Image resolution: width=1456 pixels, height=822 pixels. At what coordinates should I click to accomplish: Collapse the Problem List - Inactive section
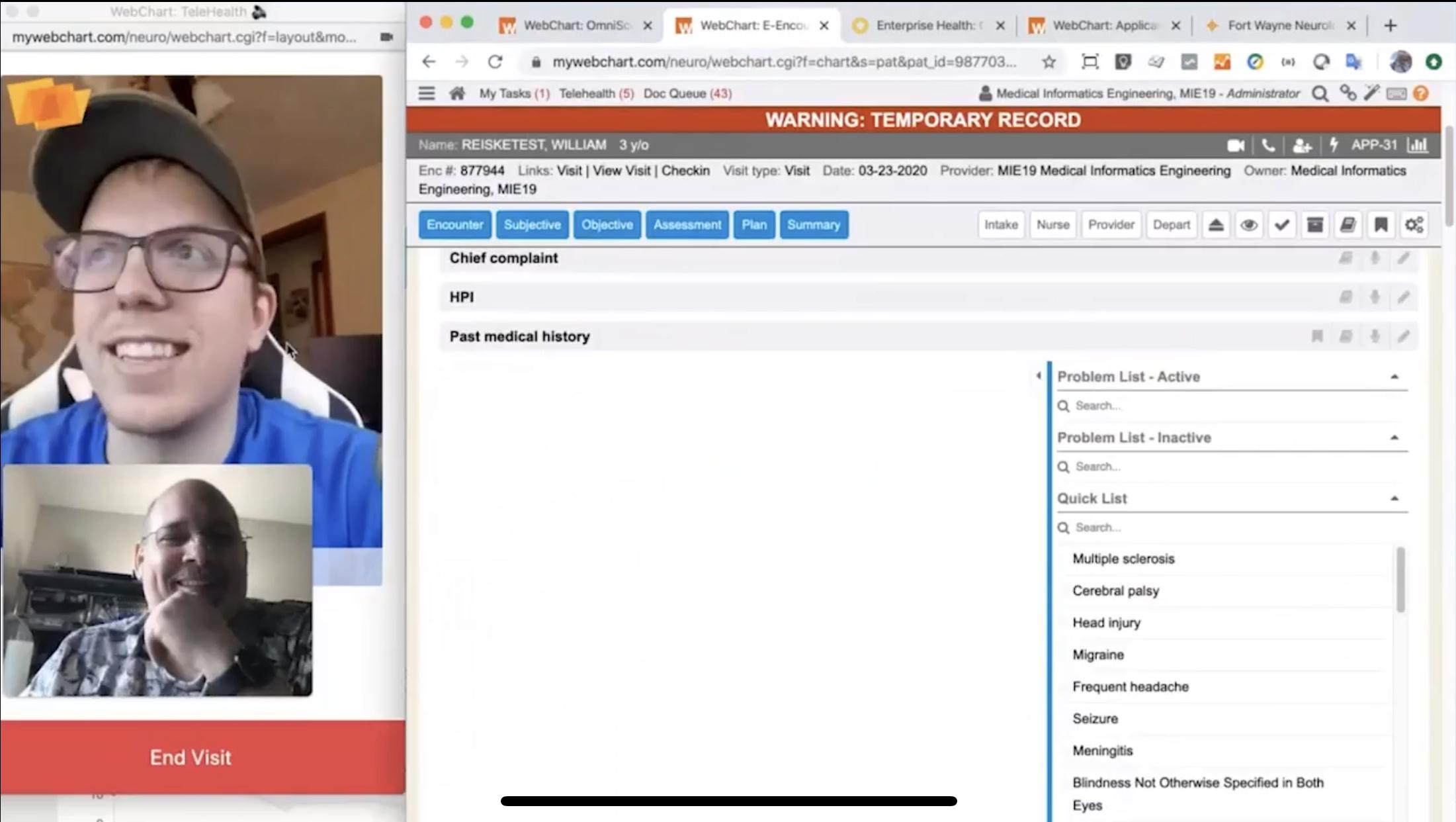[x=1394, y=438]
